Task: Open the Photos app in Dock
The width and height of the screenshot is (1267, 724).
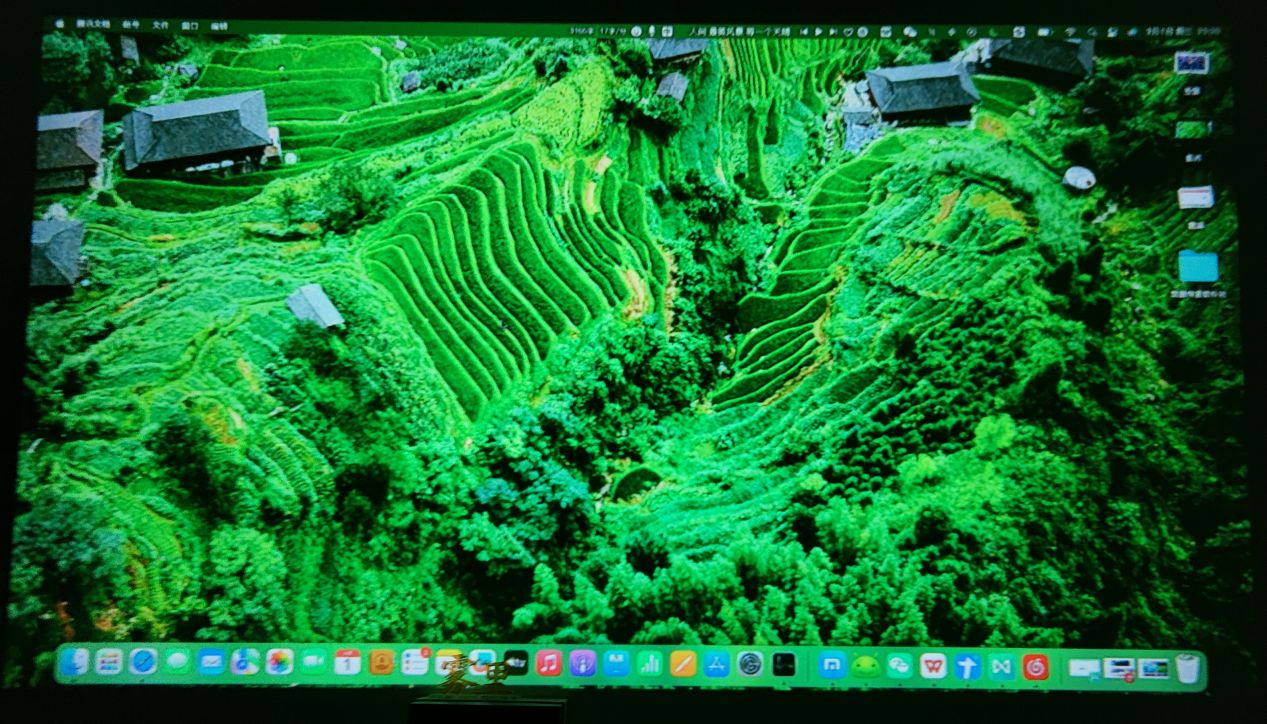Action: (x=279, y=661)
